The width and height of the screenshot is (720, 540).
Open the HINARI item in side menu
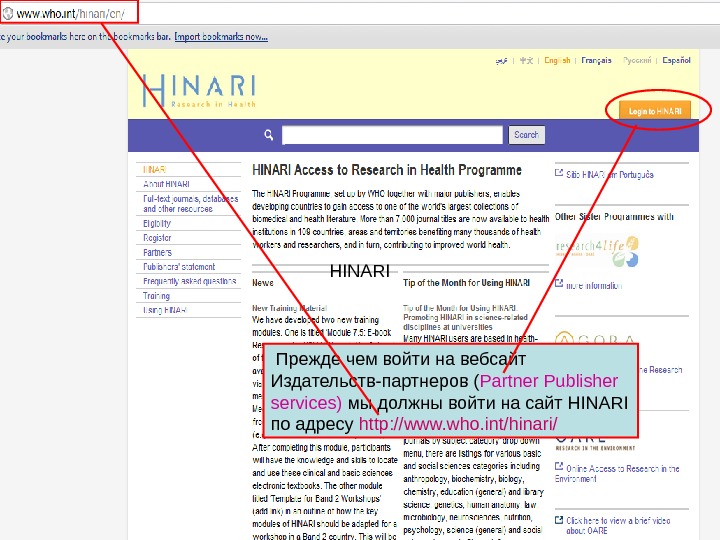[154, 169]
